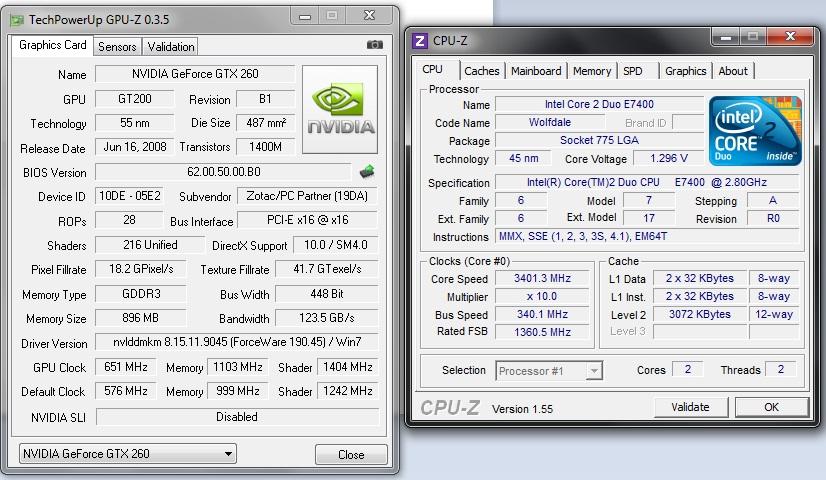Screen dimensions: 826x480
Task: Click the Core Voltage value 1.296 V
Action: point(668,158)
